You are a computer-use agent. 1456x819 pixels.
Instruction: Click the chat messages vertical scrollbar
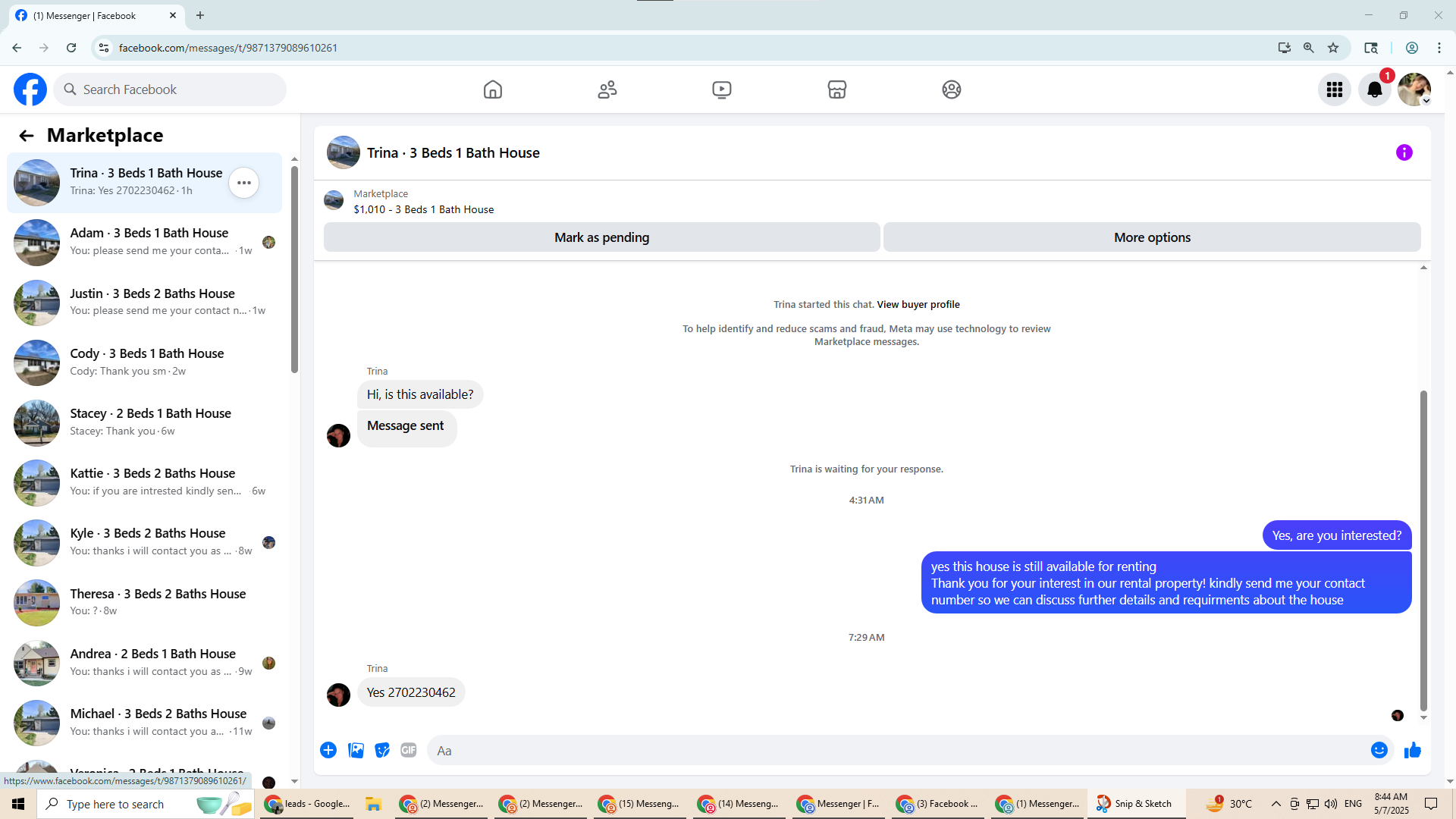1423,550
